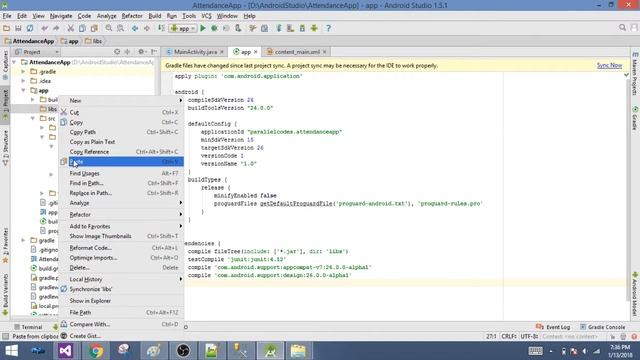Open the Structure side panel tab
The height and width of the screenshot is (360, 640).
pyautogui.click(x=5, y=148)
